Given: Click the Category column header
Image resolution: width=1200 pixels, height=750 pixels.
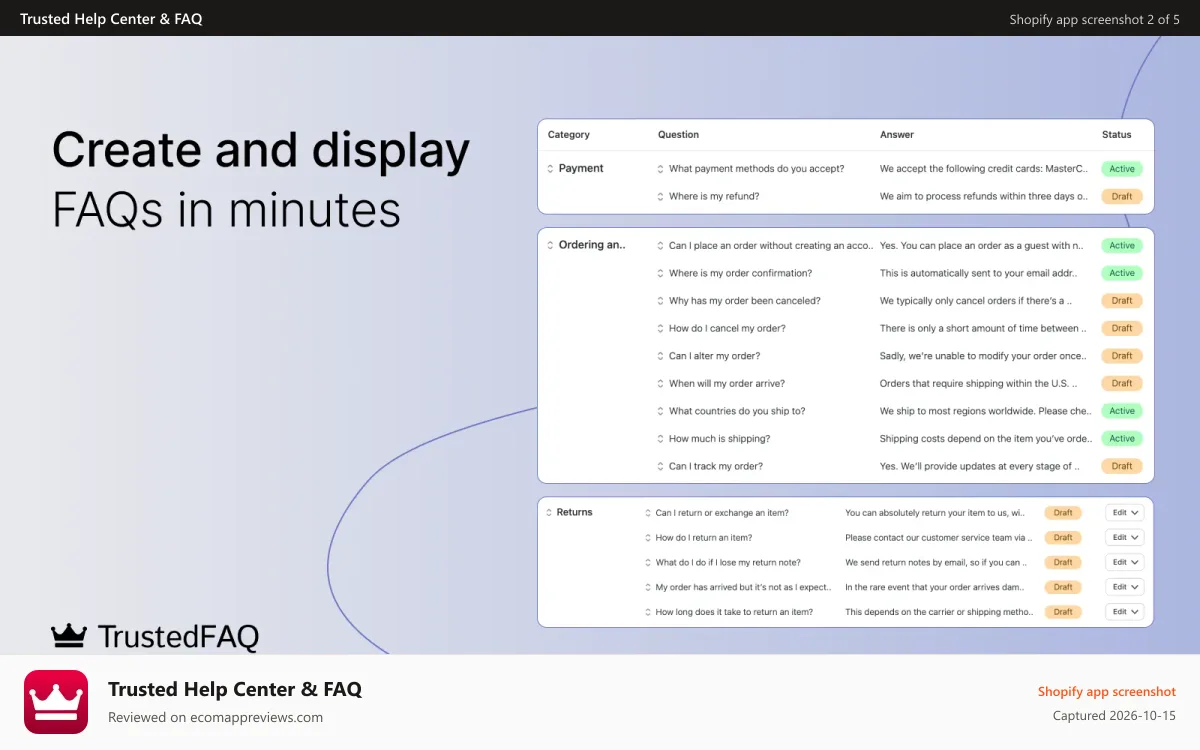Looking at the screenshot, I should (x=569, y=134).
